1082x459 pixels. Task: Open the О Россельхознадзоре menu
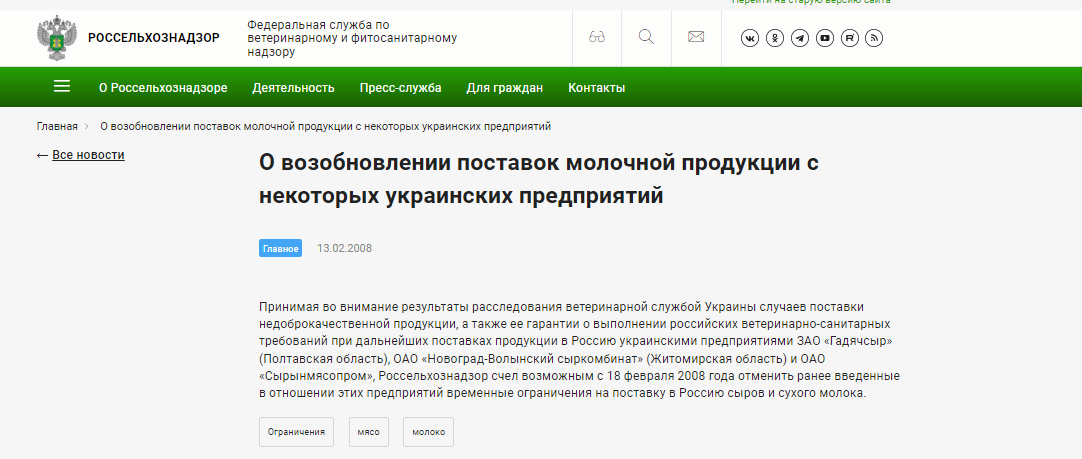coord(163,88)
